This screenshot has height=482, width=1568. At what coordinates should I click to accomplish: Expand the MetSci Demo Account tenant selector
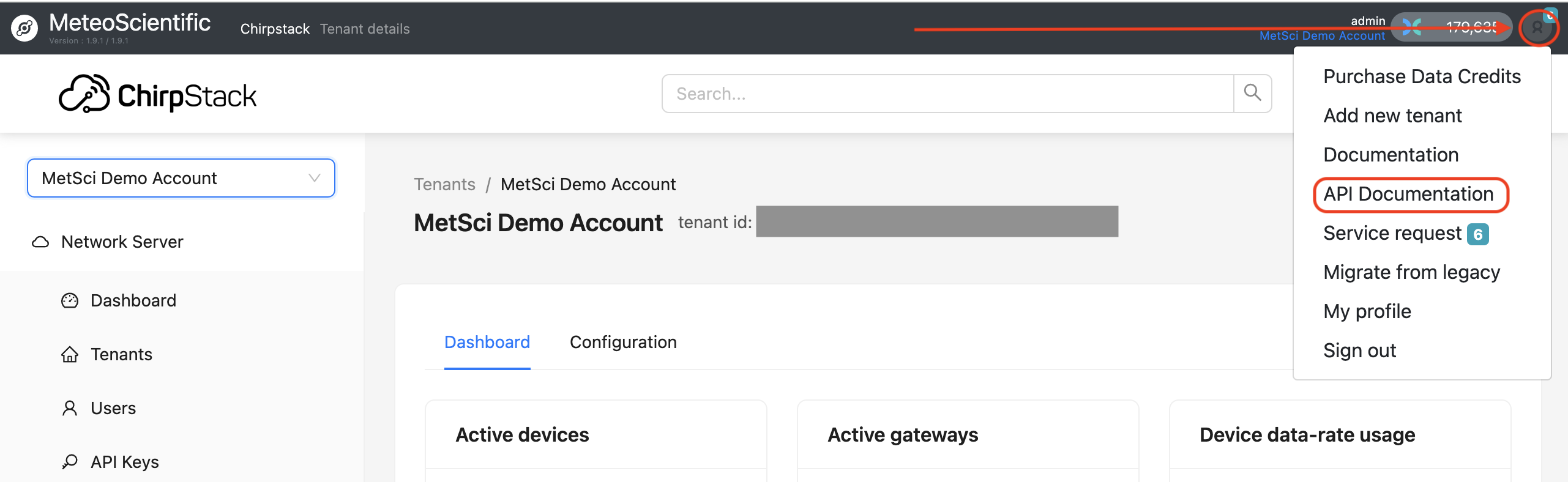tap(181, 178)
